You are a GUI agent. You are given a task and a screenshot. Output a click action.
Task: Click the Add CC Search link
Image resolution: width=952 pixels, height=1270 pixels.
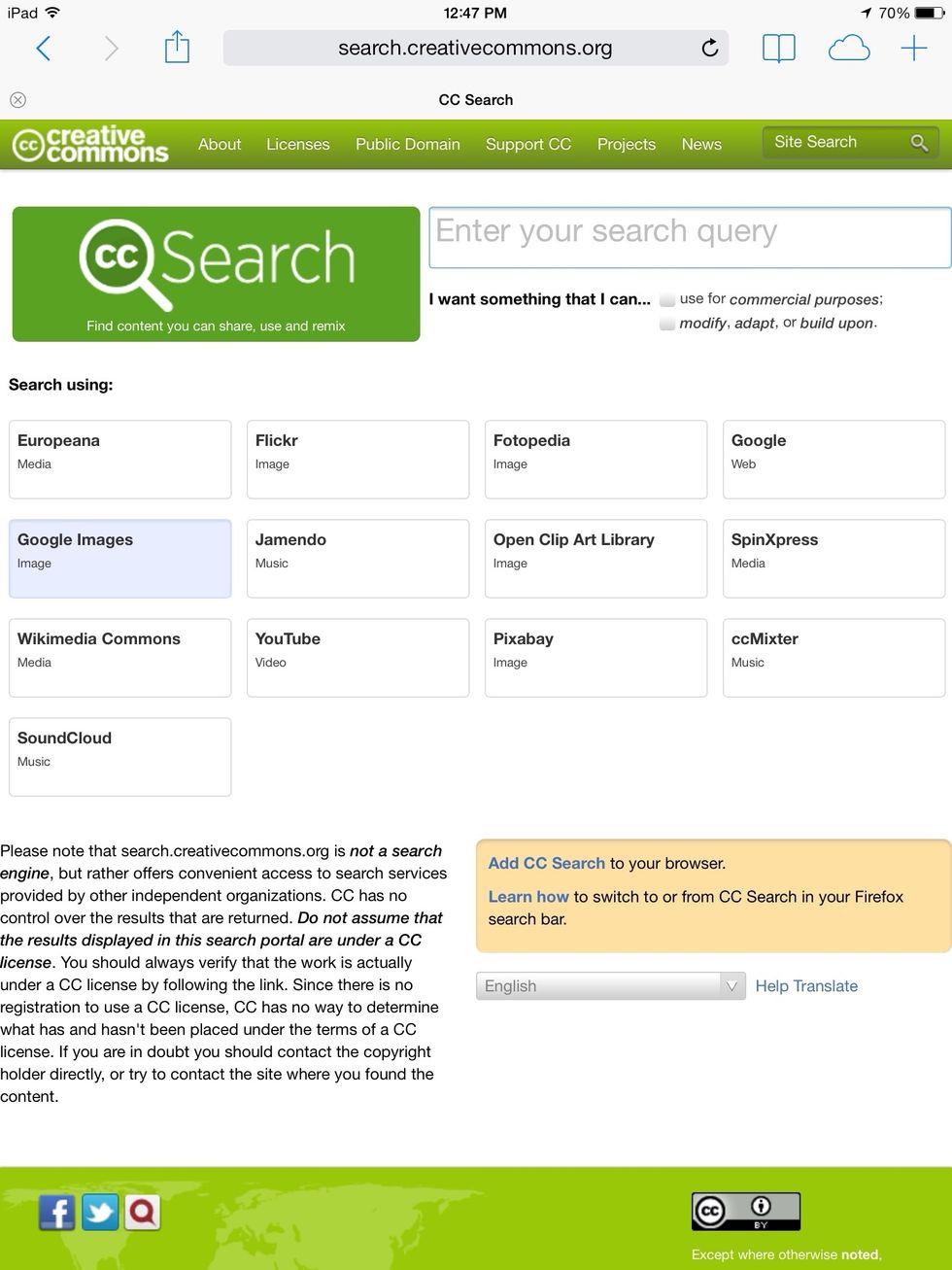coord(547,863)
